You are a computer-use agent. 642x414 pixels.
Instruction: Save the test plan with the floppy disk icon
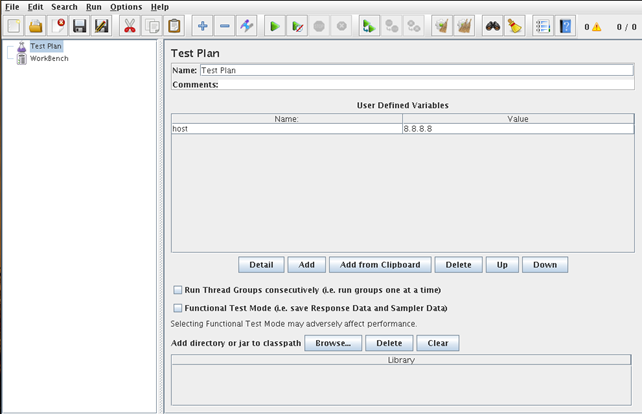[x=80, y=26]
